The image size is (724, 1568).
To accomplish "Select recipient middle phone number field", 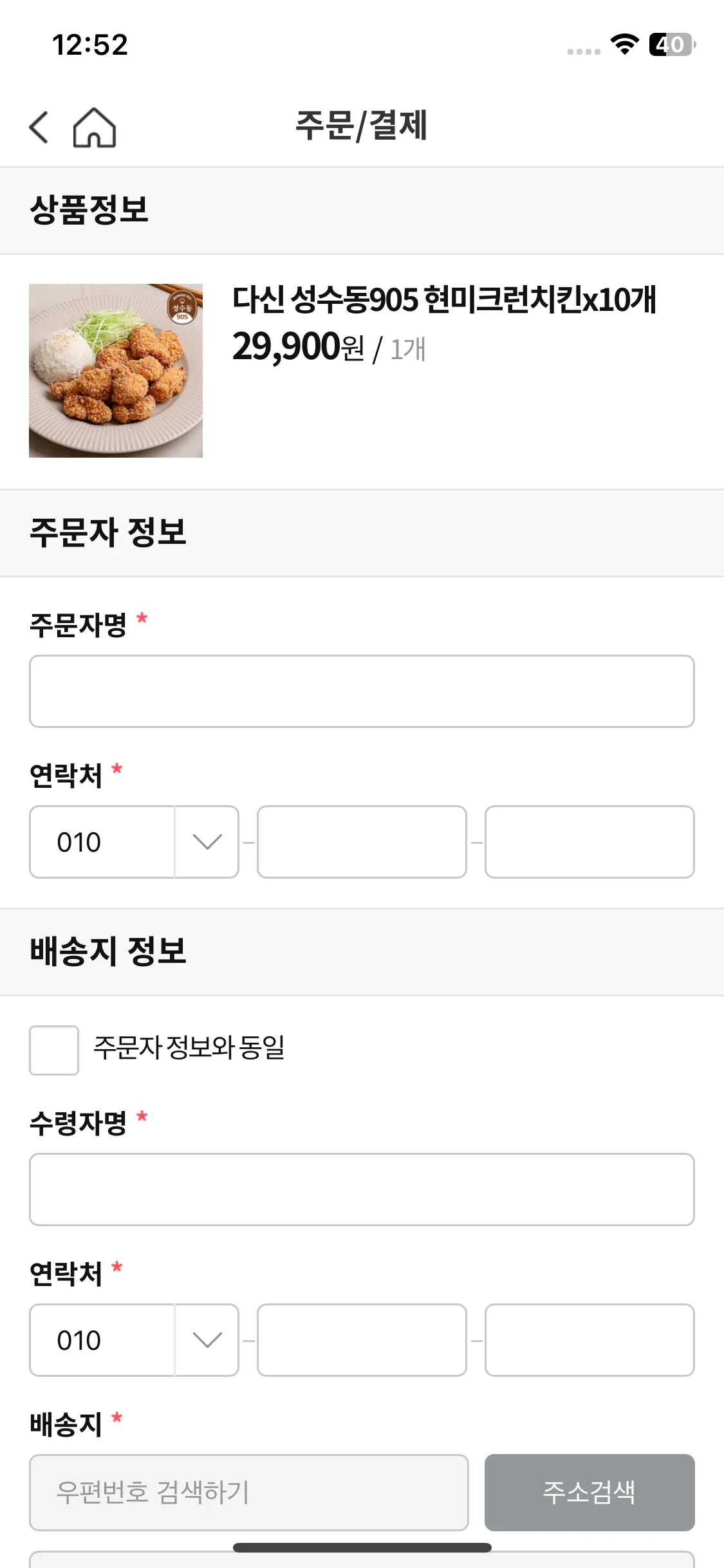I will point(362,1340).
